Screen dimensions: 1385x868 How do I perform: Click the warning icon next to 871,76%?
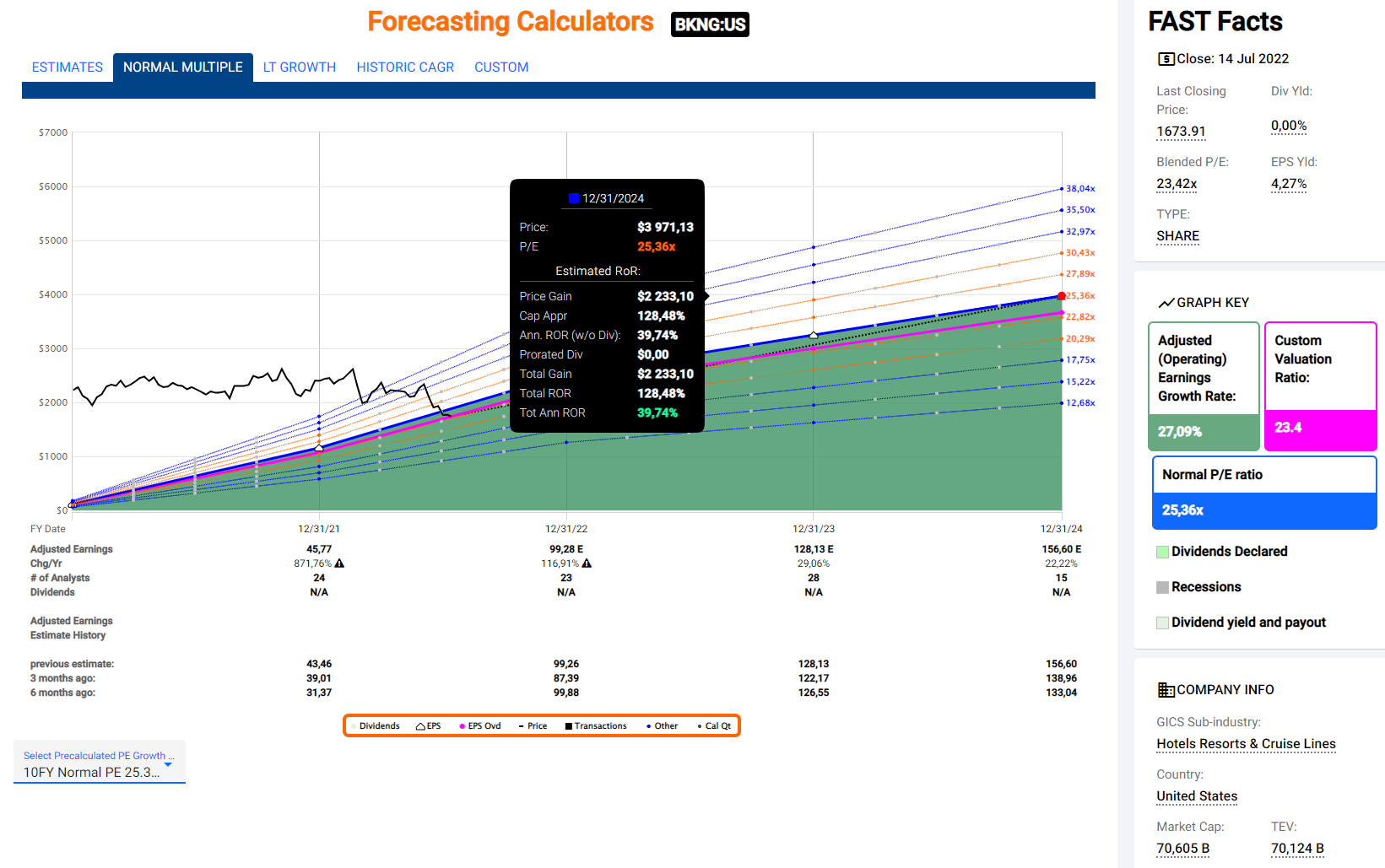pyautogui.click(x=339, y=563)
